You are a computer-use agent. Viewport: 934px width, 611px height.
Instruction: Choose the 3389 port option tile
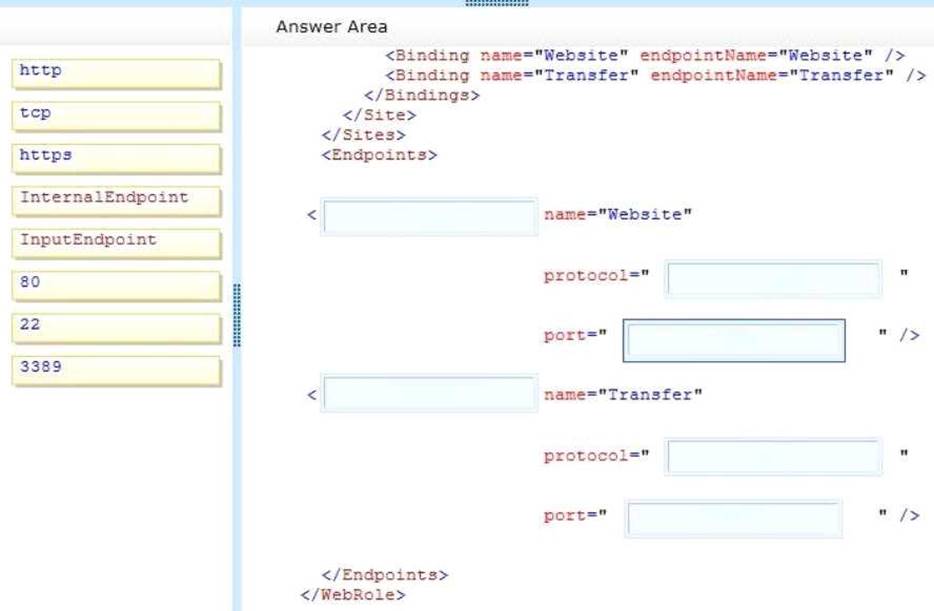(117, 368)
